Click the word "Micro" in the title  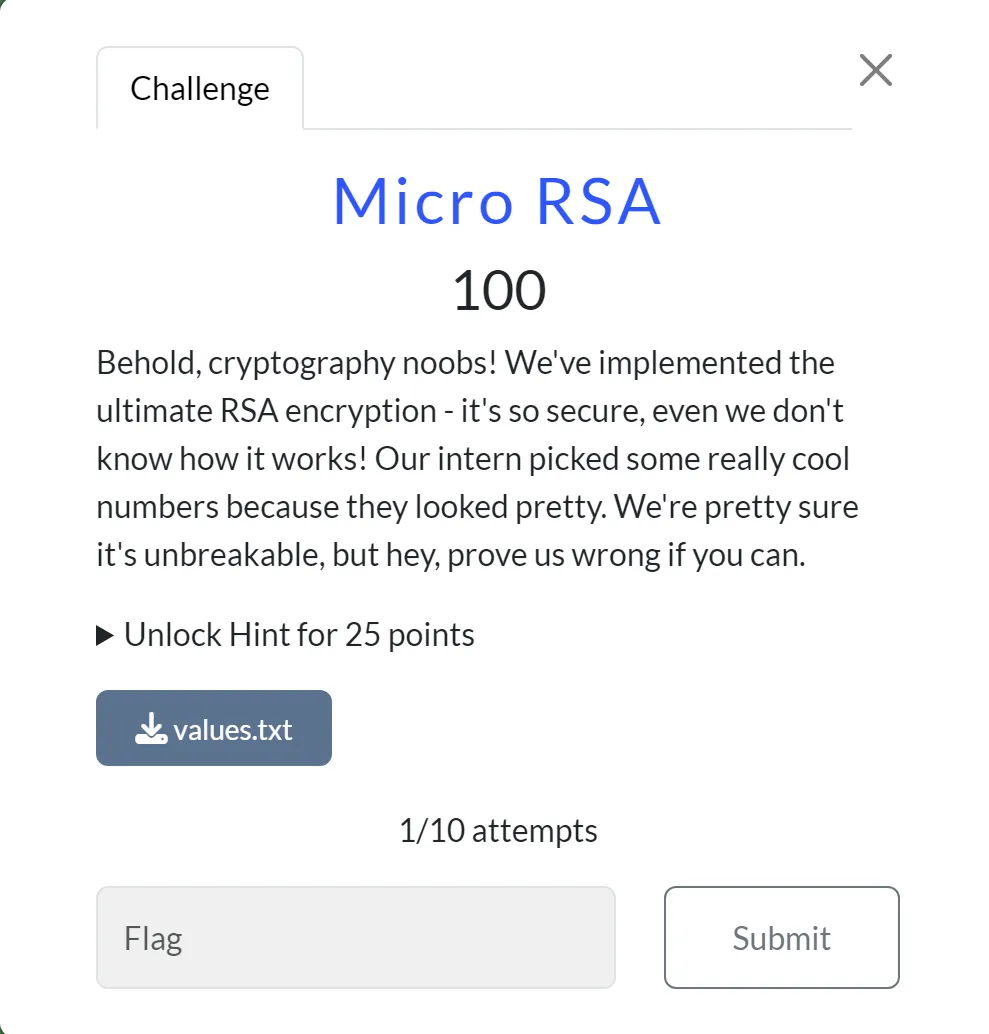point(423,201)
